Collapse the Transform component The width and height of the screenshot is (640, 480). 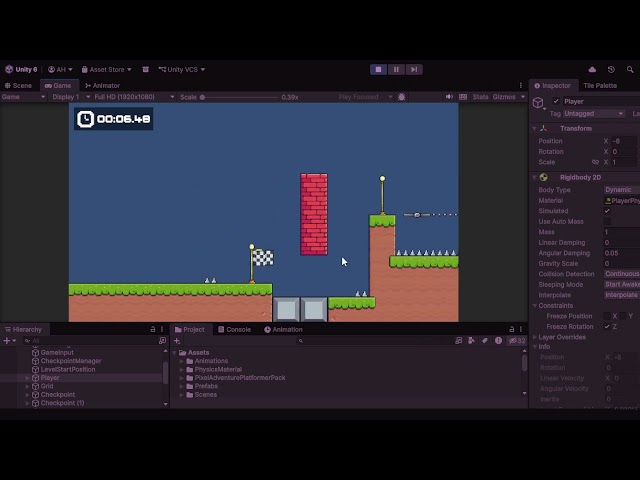(x=534, y=129)
